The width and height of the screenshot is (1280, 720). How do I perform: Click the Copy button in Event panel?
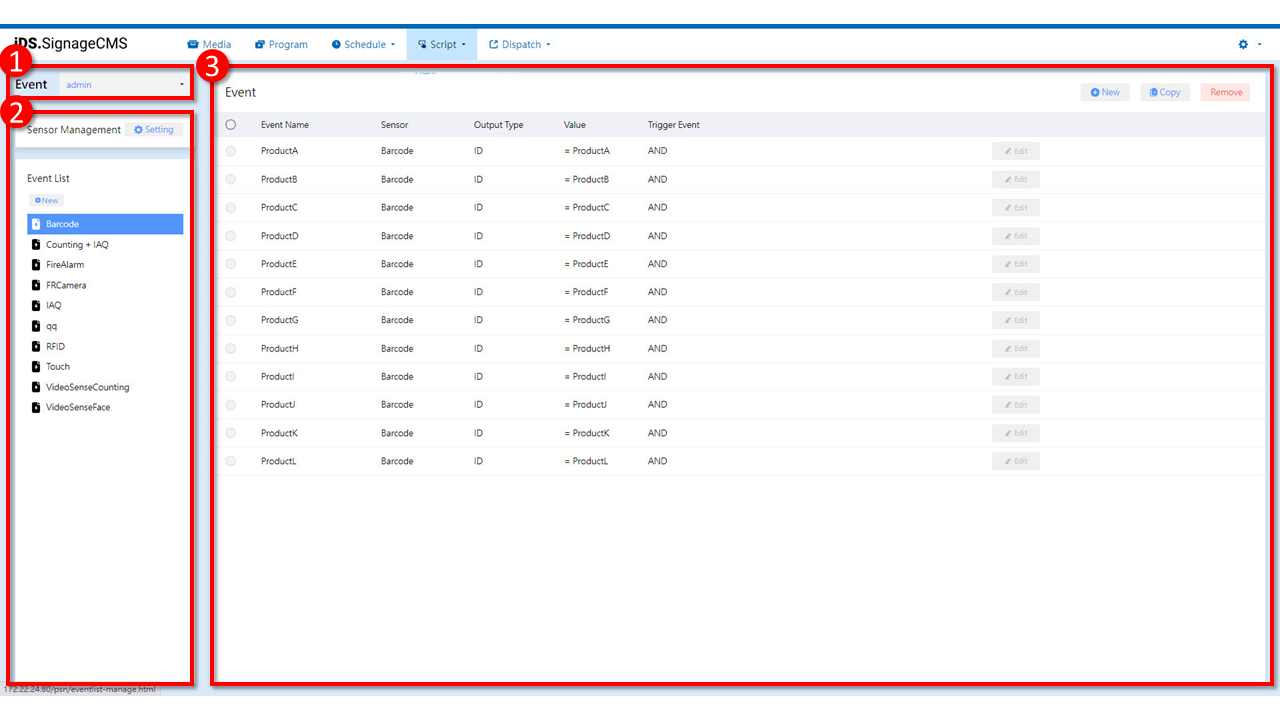[x=1165, y=92]
